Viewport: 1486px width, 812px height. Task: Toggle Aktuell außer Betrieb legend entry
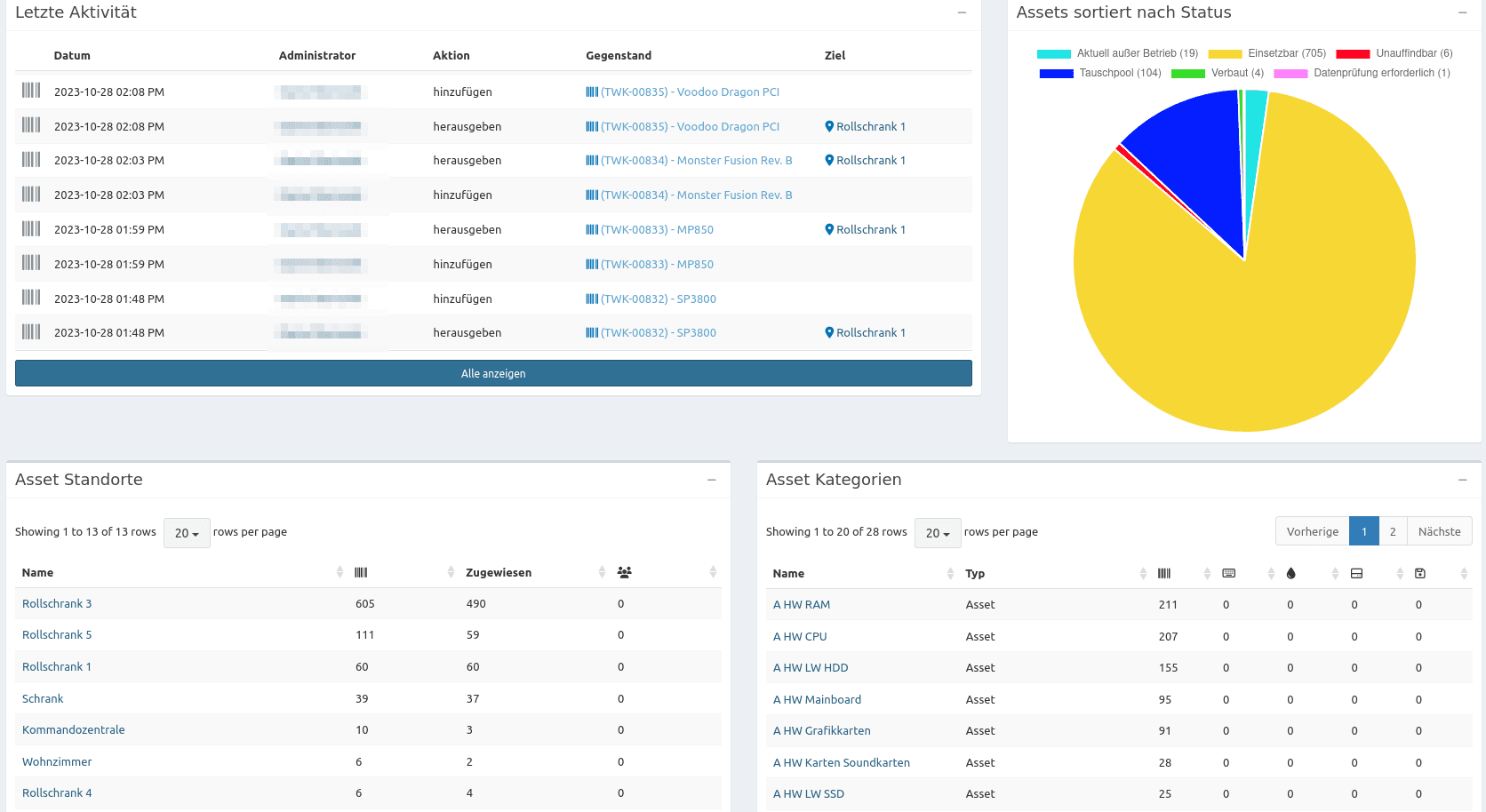1117,53
